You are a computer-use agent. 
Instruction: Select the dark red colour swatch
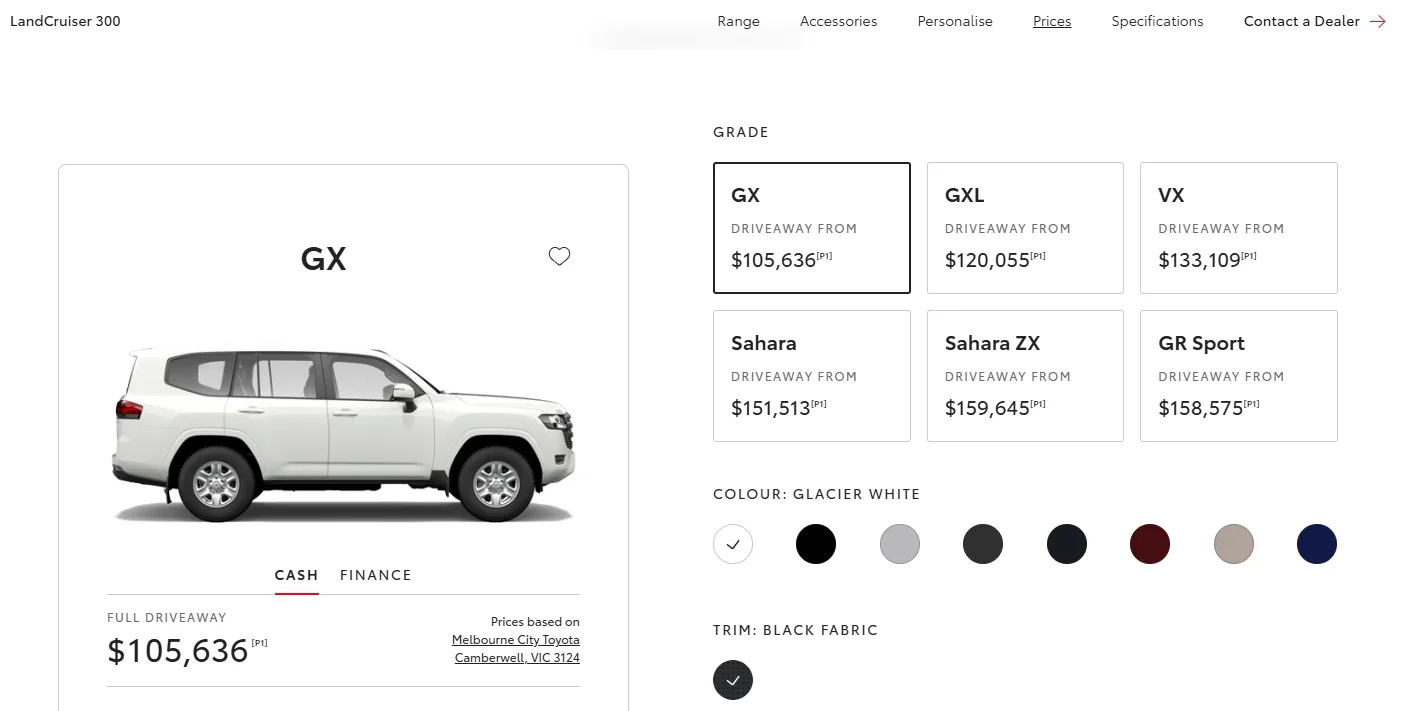click(1150, 544)
